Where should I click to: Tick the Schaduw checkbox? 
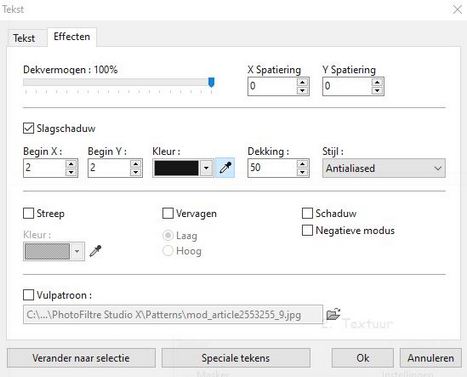point(307,213)
